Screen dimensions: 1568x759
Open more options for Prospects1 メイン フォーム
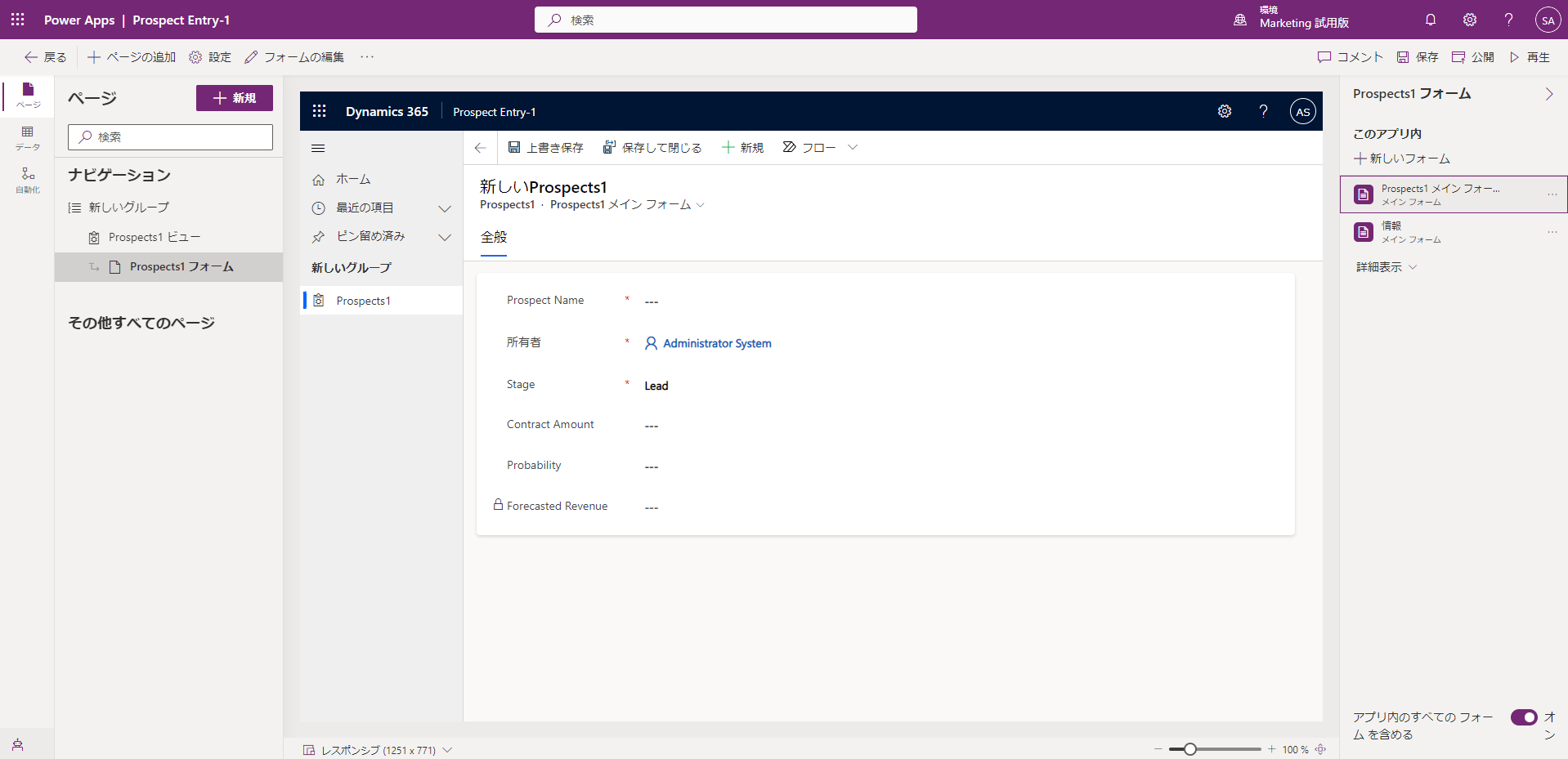1552,194
